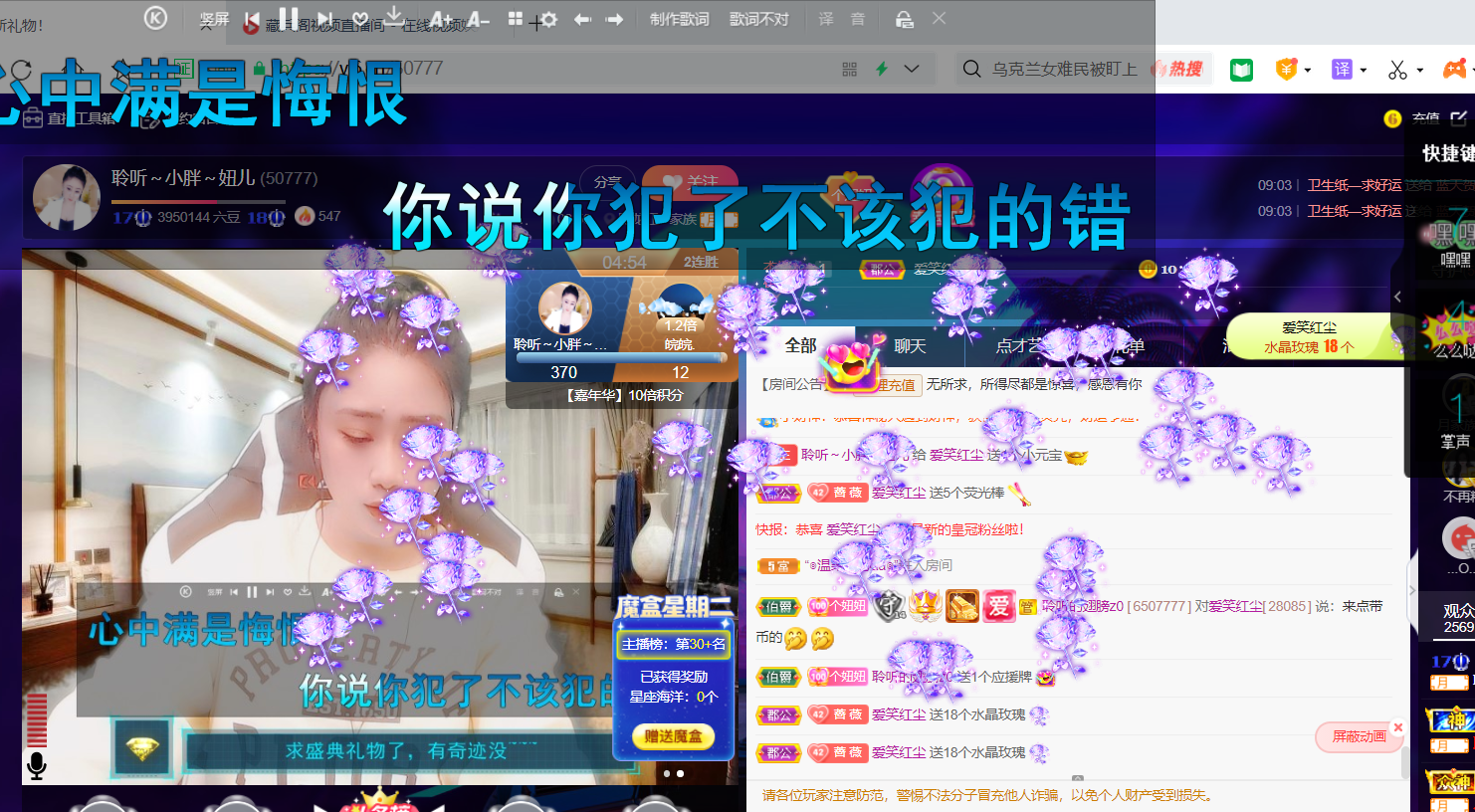Image resolution: width=1475 pixels, height=812 pixels.
Task: Shift lyrics forward with right arrow
Action: point(615,19)
